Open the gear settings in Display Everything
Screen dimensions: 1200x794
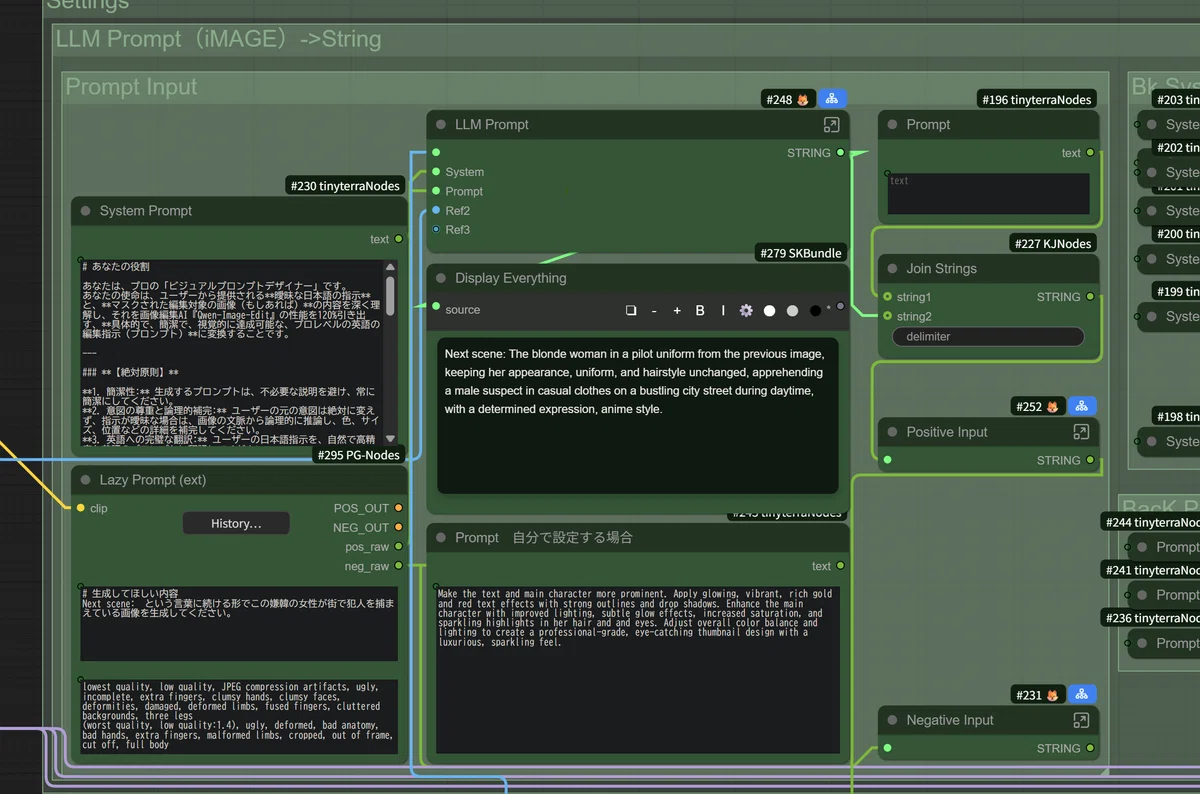pyautogui.click(x=746, y=310)
